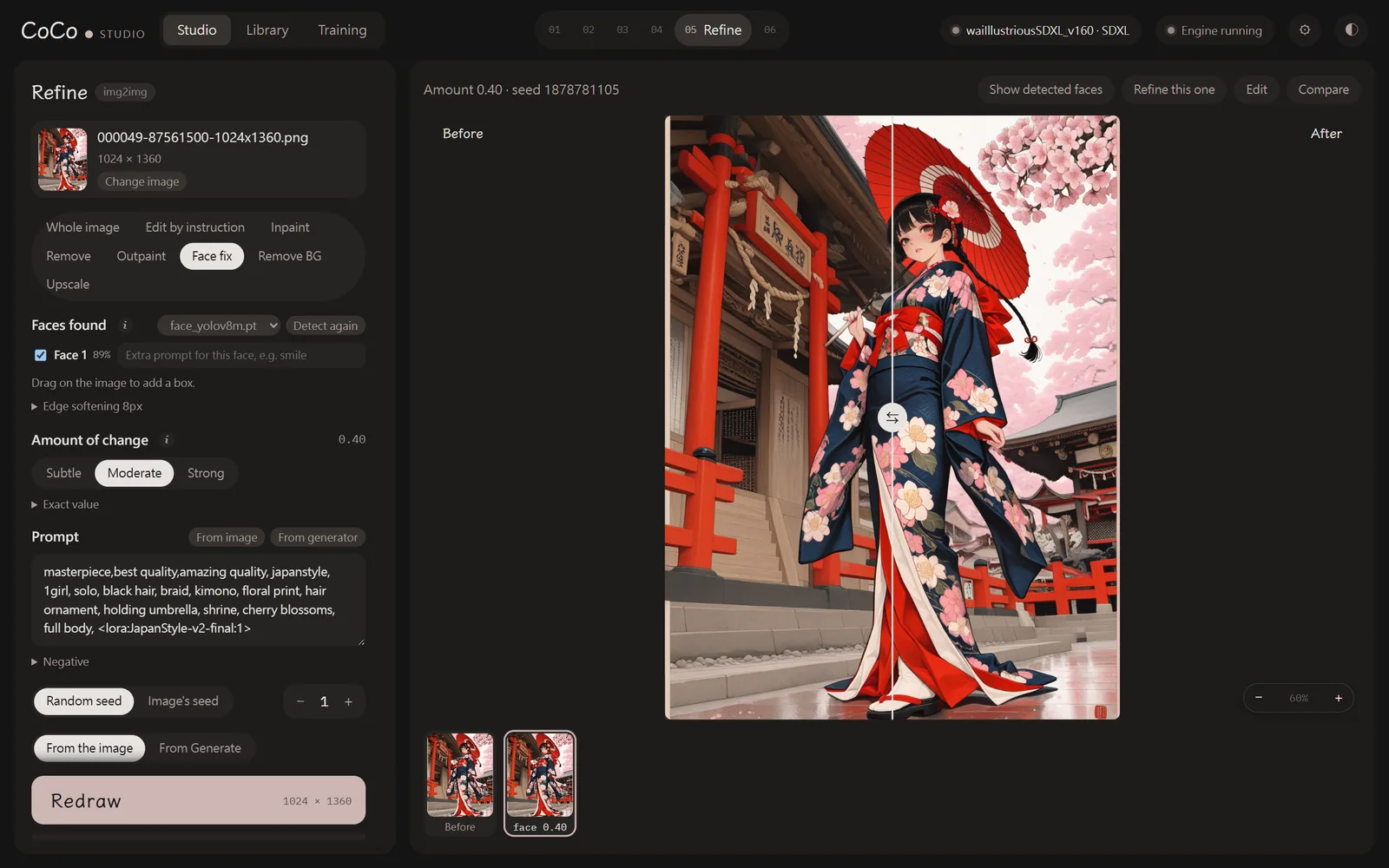Click the compare slider swap handle

tap(892, 418)
